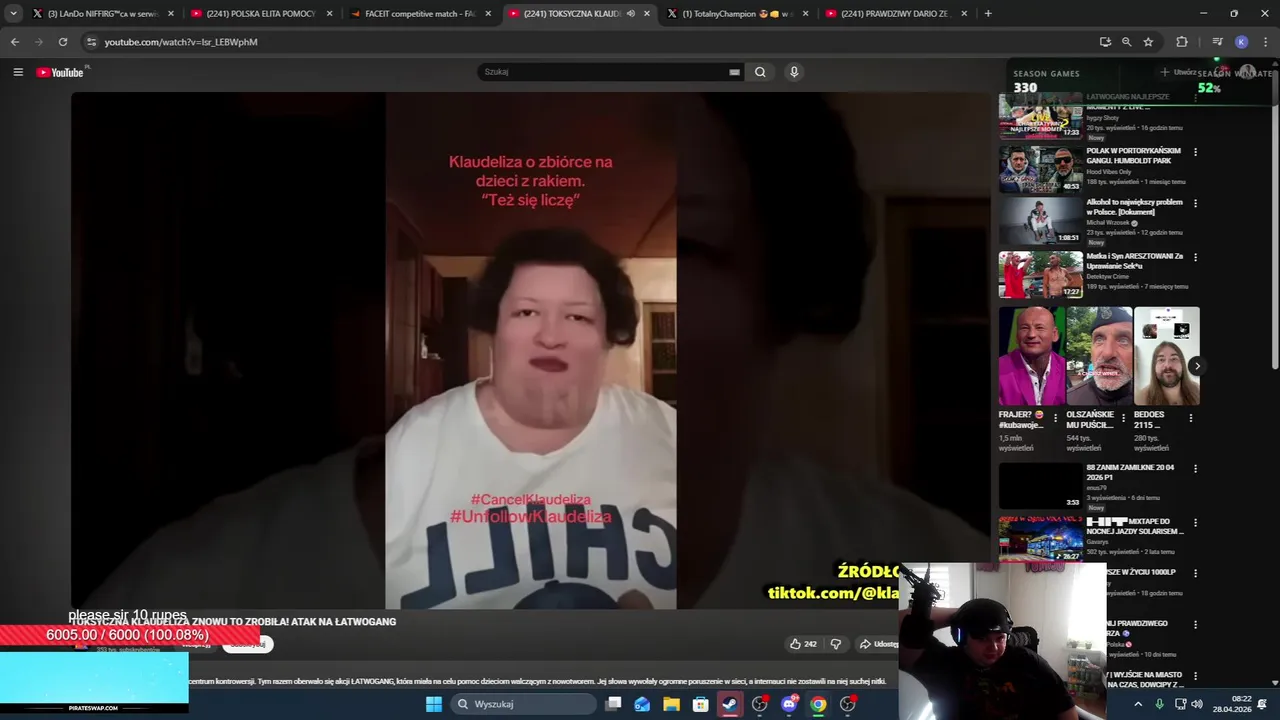
Task: Reload the page with the refresh icon
Action: 63,42
